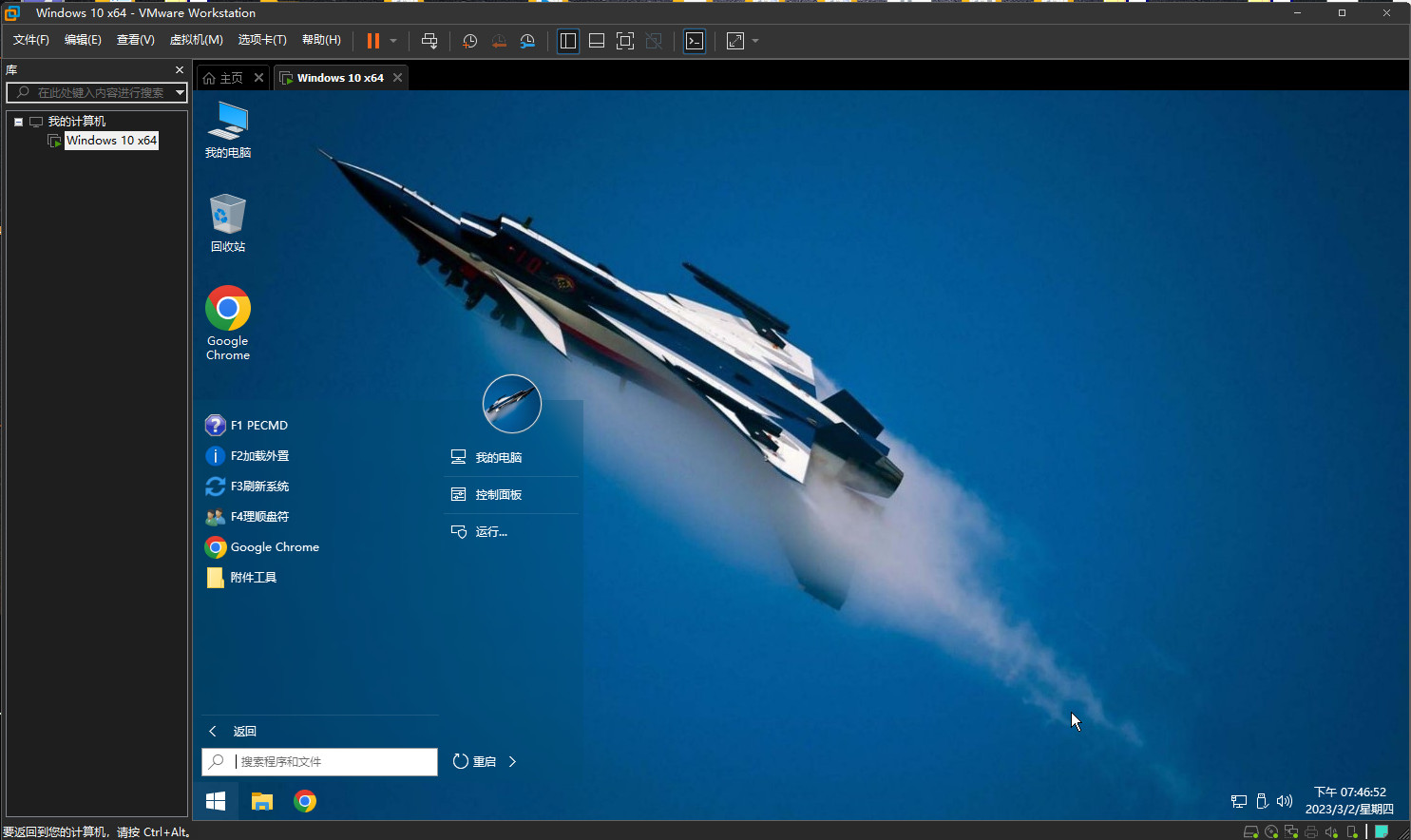Open 我的电脑 from the start menu right pane
Viewport: 1411px width, 840px height.
[511, 458]
